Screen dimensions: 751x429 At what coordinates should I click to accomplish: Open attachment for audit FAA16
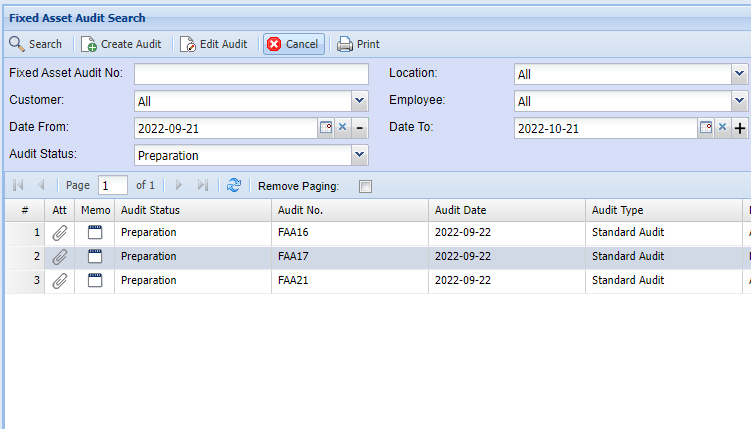[x=60, y=232]
